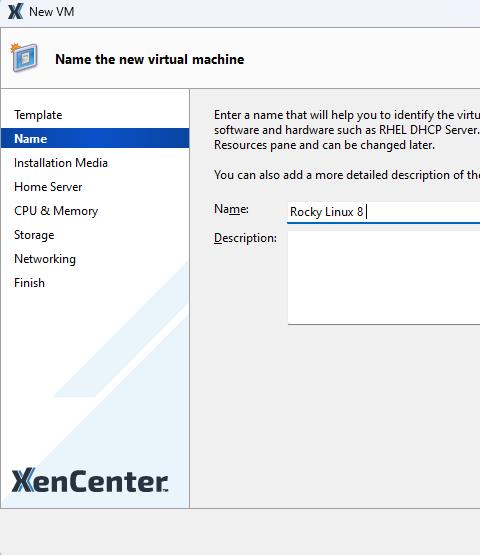The width and height of the screenshot is (480, 555).
Task: Open the Storage step in sidebar
Action: (x=34, y=235)
